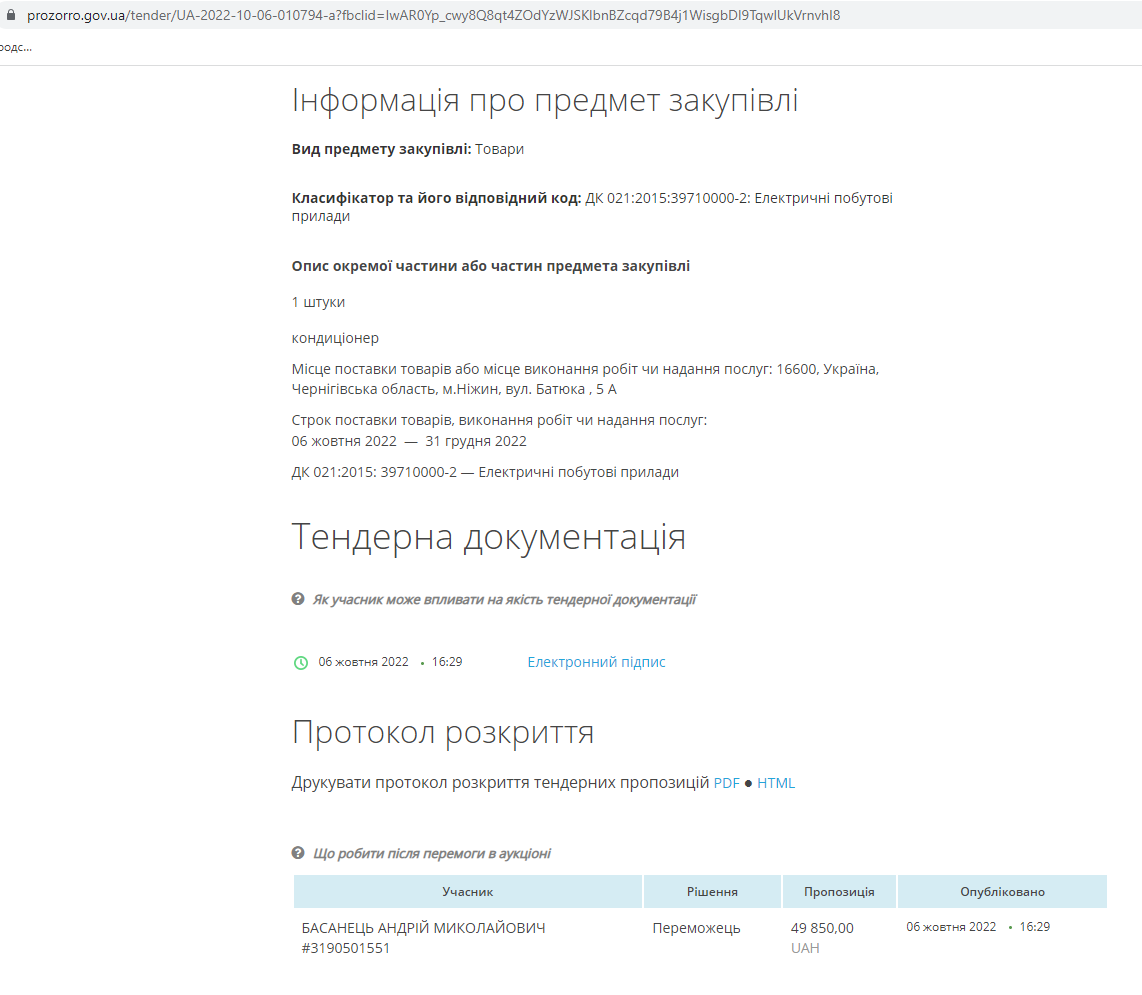Image resolution: width=1142 pixels, height=995 pixels.
Task: Click the green clock icon next to 06 жовтня 2022
Action: tap(301, 662)
